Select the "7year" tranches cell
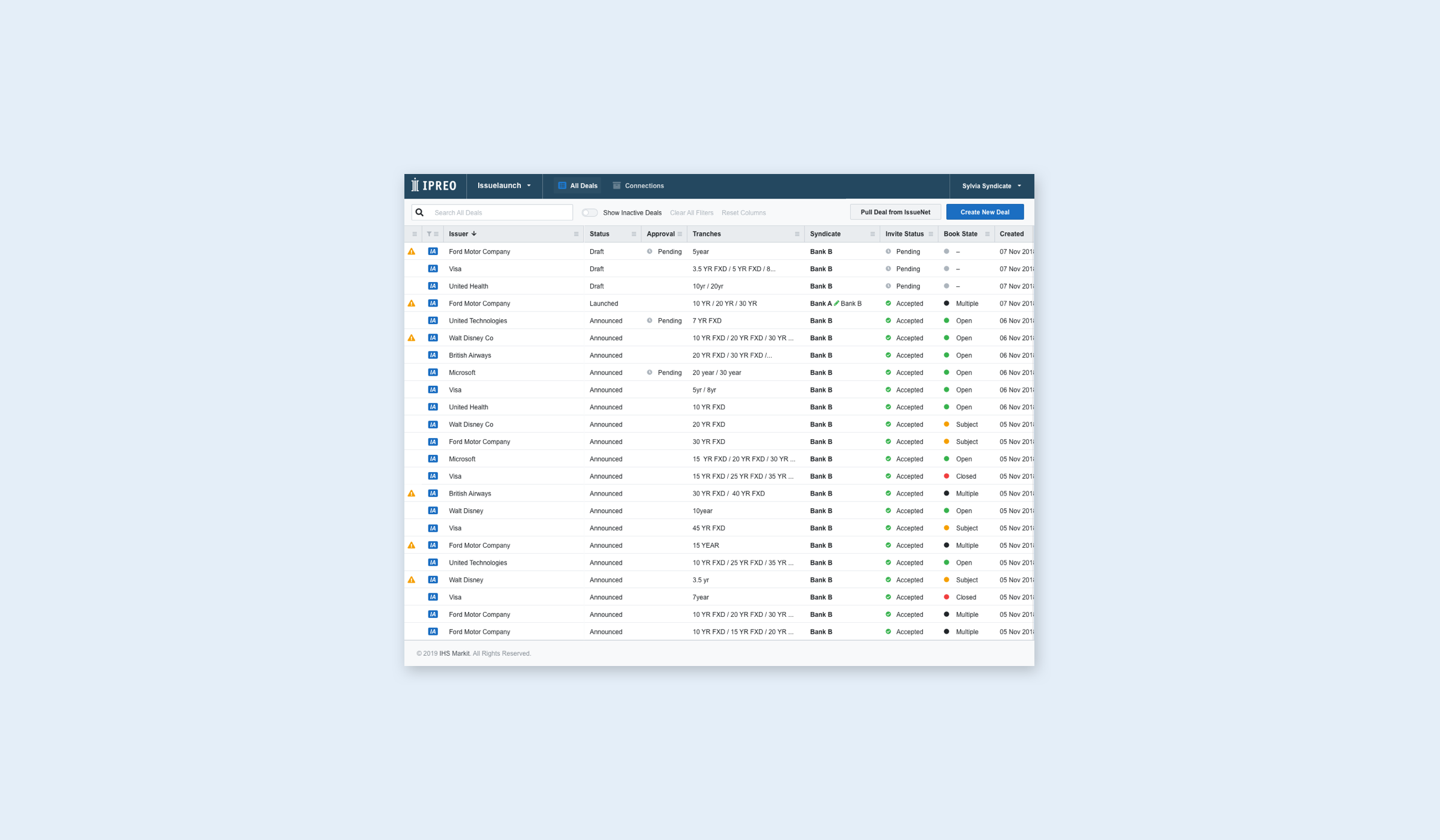This screenshot has height=840, width=1440. click(701, 597)
